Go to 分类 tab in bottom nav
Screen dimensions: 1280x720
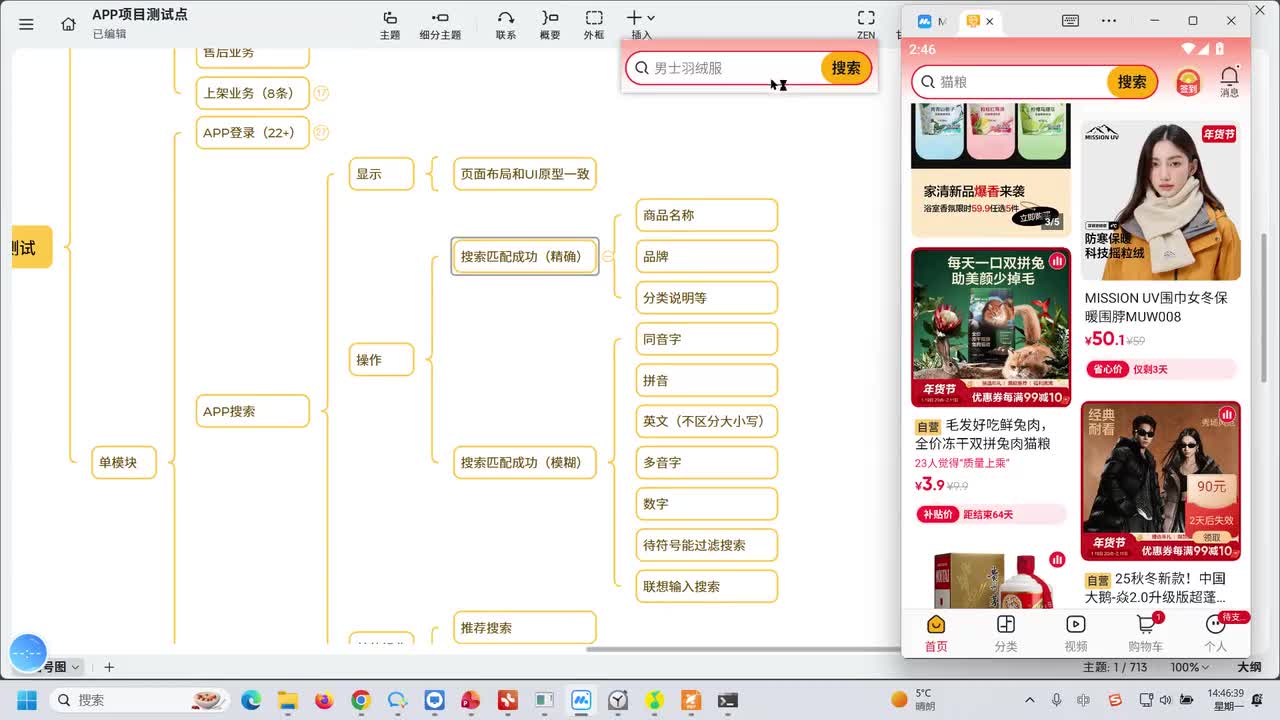[x=1006, y=634]
